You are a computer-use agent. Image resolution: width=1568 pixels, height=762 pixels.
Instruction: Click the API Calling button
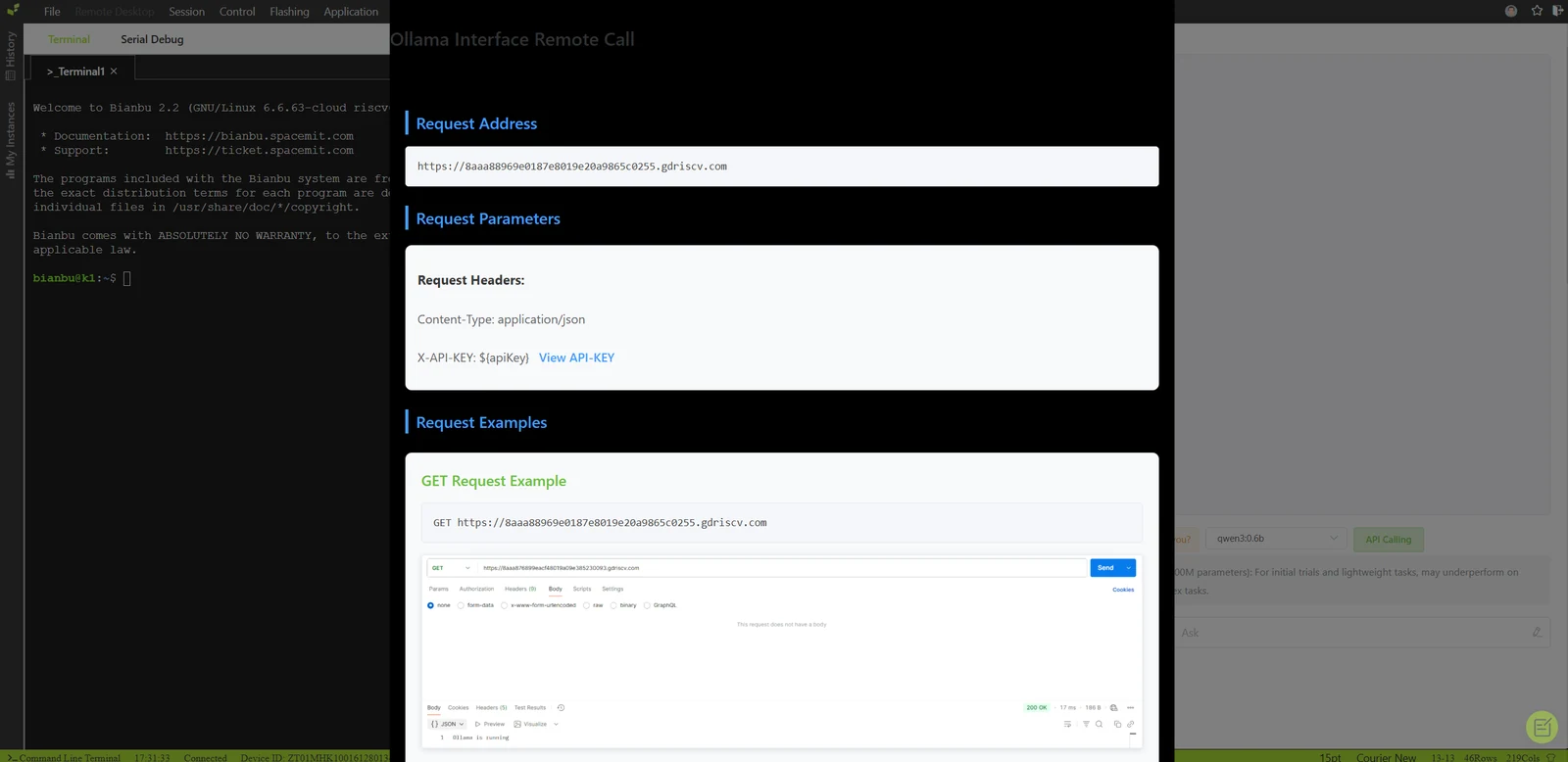coord(1389,540)
